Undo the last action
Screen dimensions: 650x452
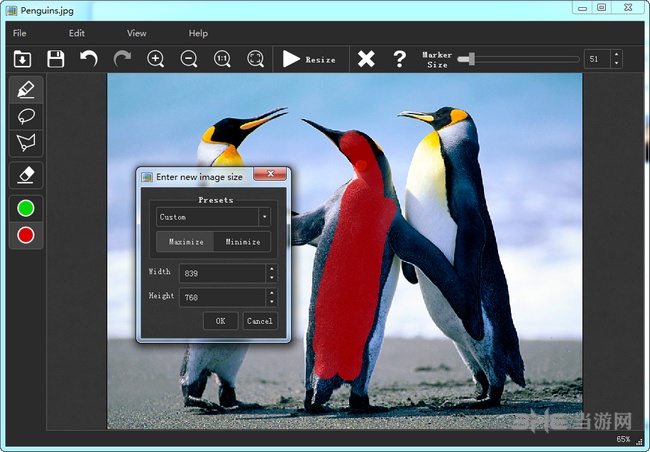click(89, 60)
